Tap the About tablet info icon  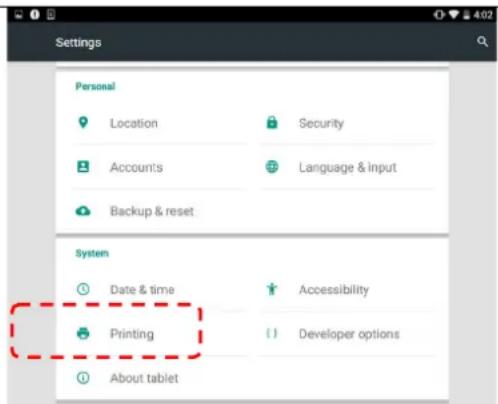(x=83, y=378)
